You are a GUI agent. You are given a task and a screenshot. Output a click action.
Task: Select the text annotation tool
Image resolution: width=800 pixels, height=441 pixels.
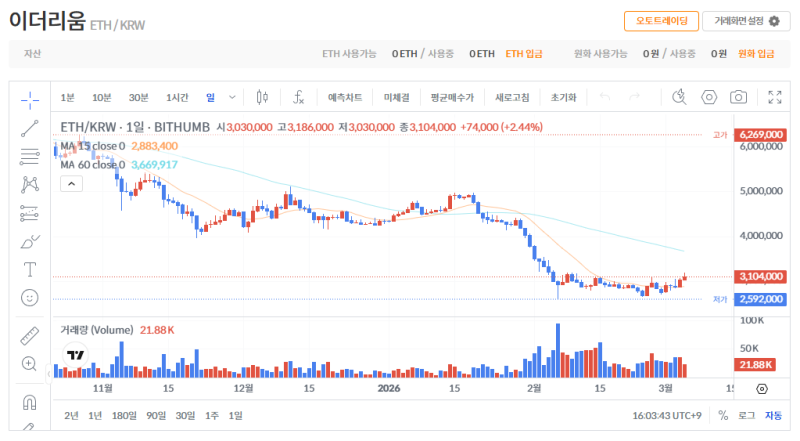tap(30, 269)
